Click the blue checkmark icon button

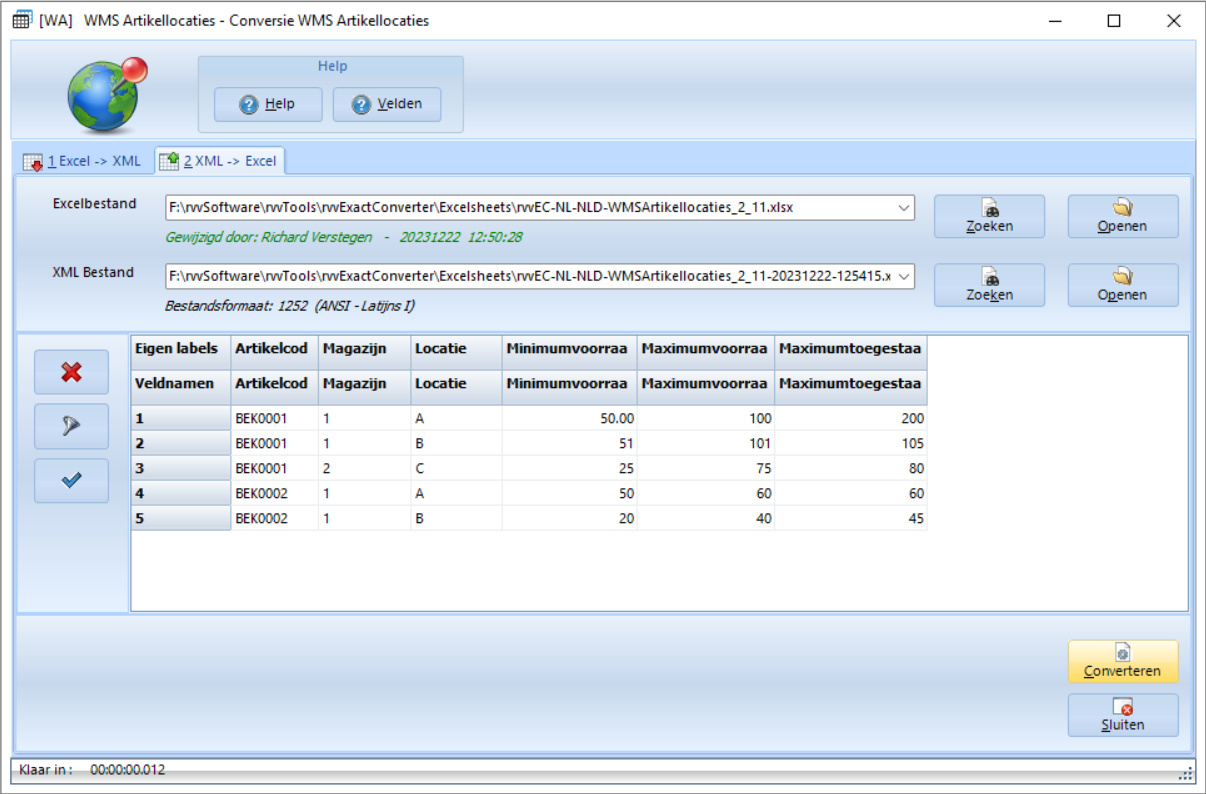click(x=71, y=480)
